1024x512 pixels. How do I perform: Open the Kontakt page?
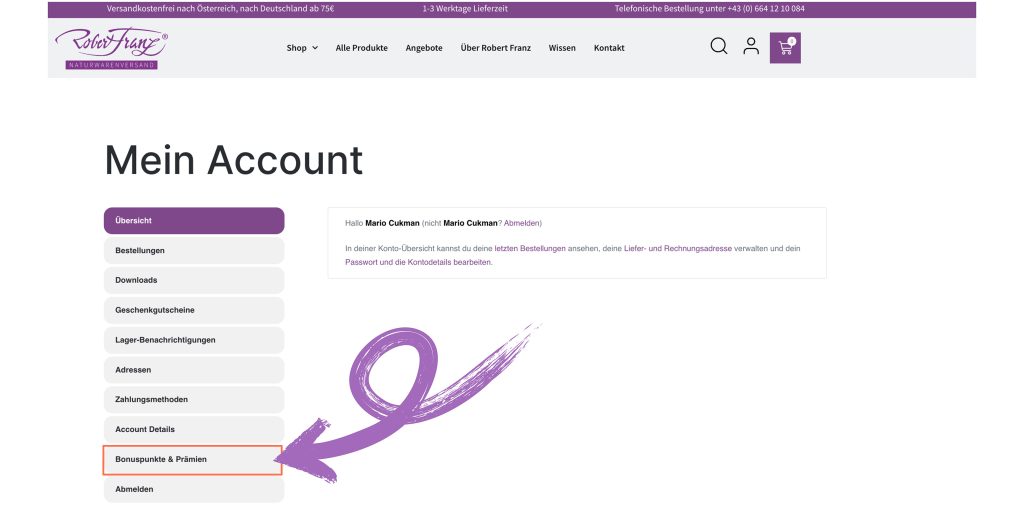(609, 48)
